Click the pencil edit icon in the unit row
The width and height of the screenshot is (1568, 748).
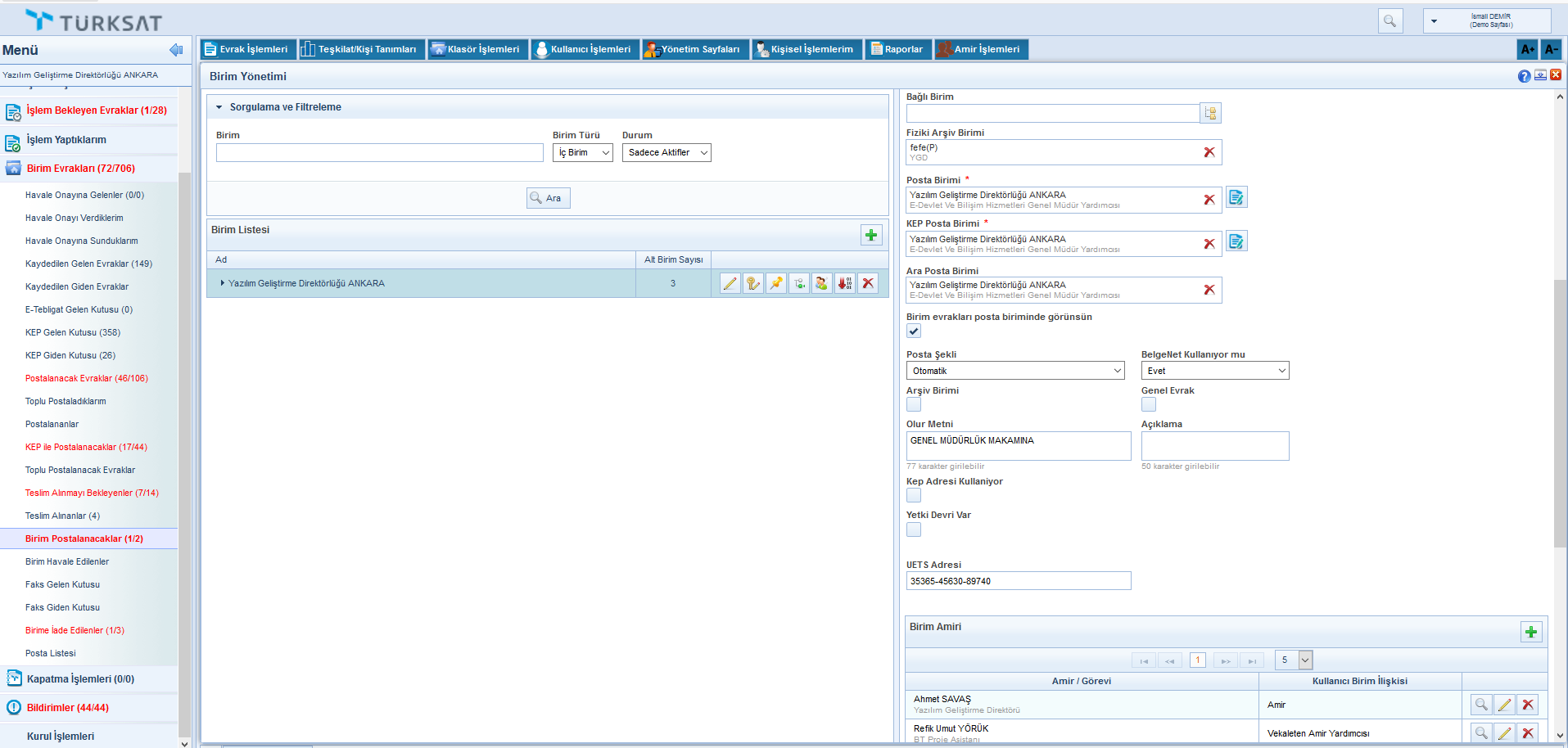click(x=730, y=283)
